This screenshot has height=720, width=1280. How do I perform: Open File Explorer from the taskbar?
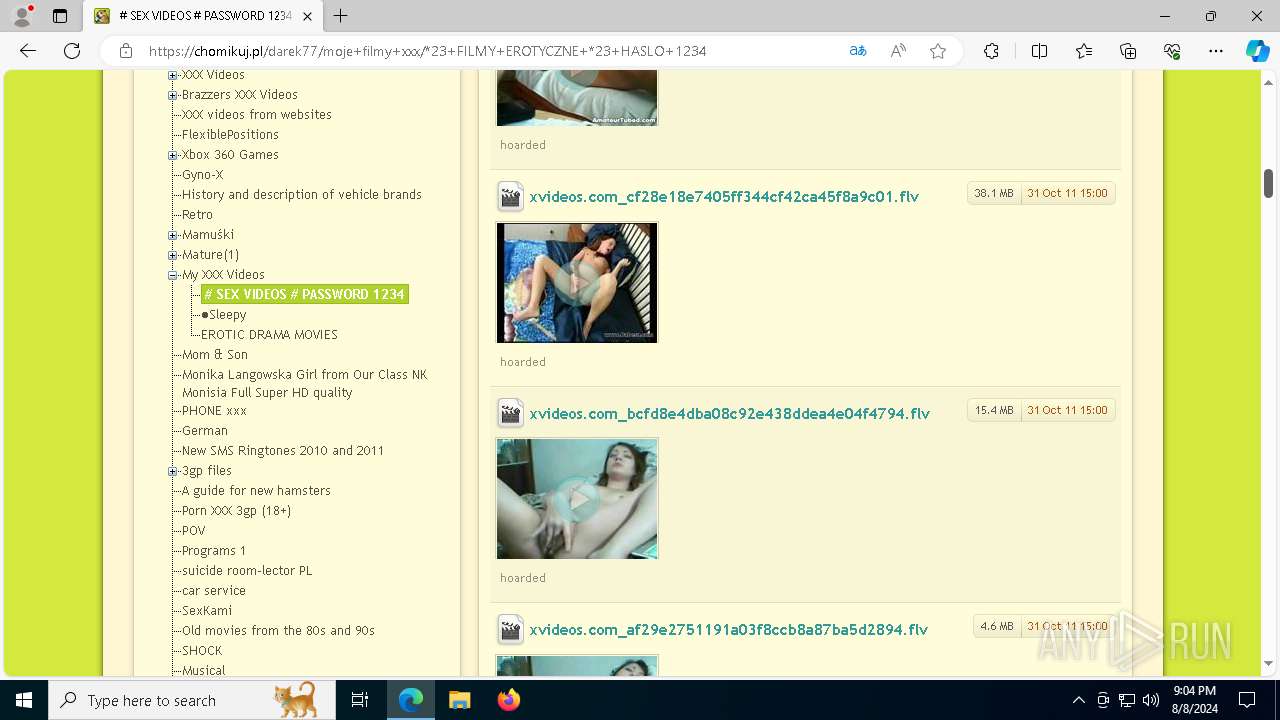pos(459,700)
